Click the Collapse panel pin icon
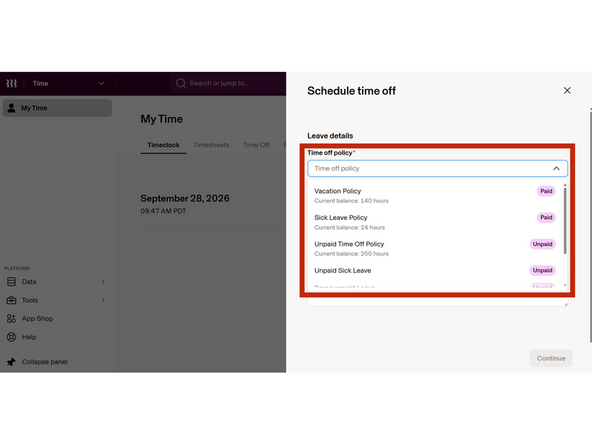This screenshot has width=592, height=444. 11,362
